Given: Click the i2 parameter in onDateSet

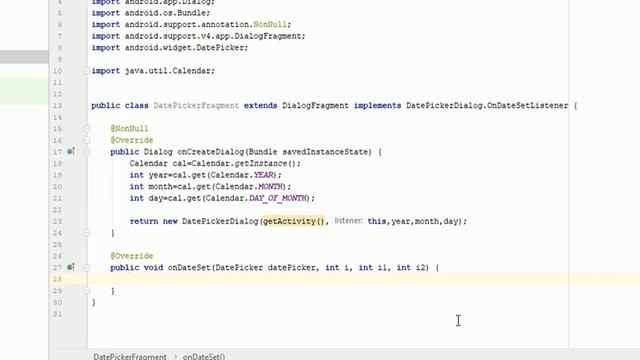Looking at the screenshot, I should coord(420,267).
